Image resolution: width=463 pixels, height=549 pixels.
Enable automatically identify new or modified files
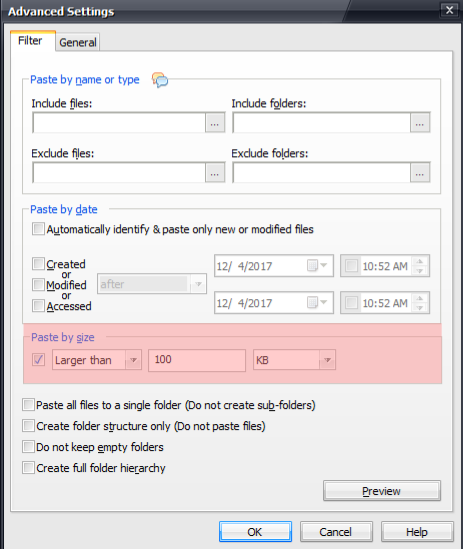[x=38, y=229]
